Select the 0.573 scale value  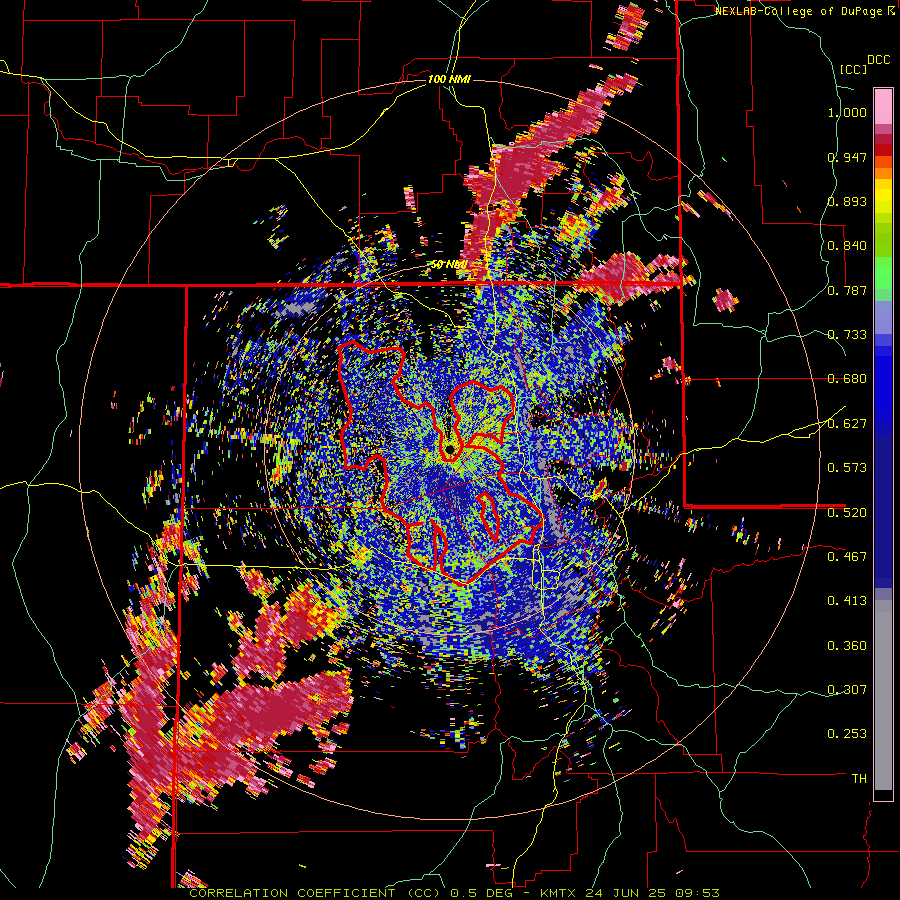(847, 468)
